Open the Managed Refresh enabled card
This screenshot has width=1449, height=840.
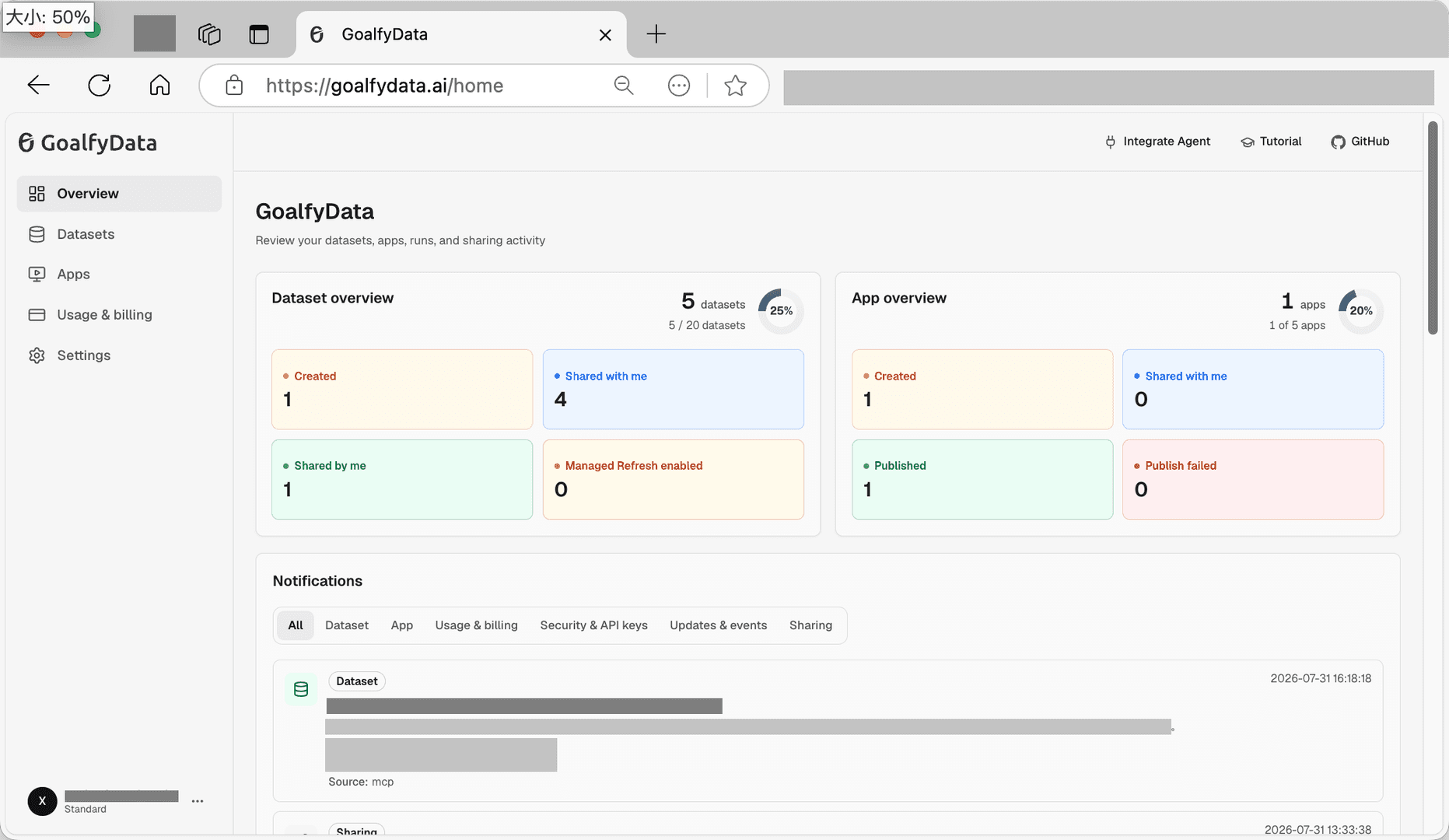[674, 479]
